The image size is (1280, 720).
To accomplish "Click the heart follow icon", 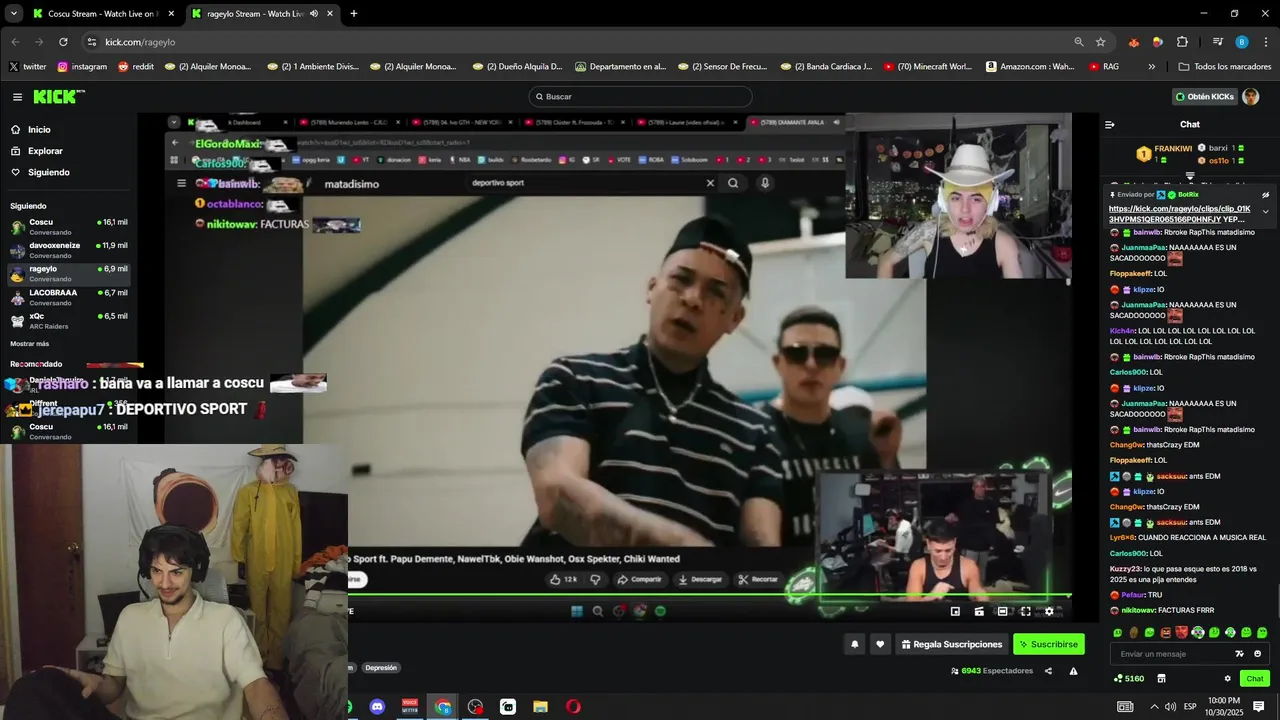I will pos(880,644).
